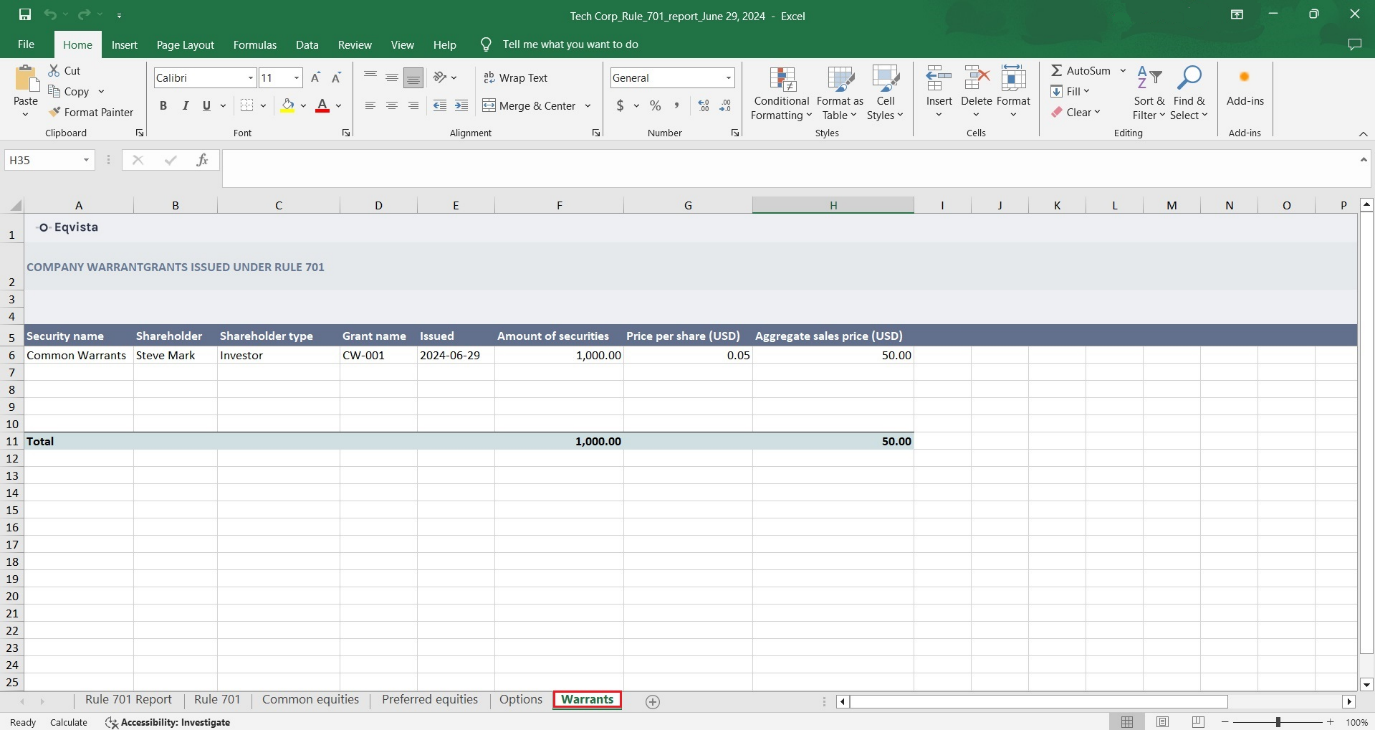Image resolution: width=1375 pixels, height=730 pixels.
Task: Expand the General number format dropdown
Action: point(728,78)
